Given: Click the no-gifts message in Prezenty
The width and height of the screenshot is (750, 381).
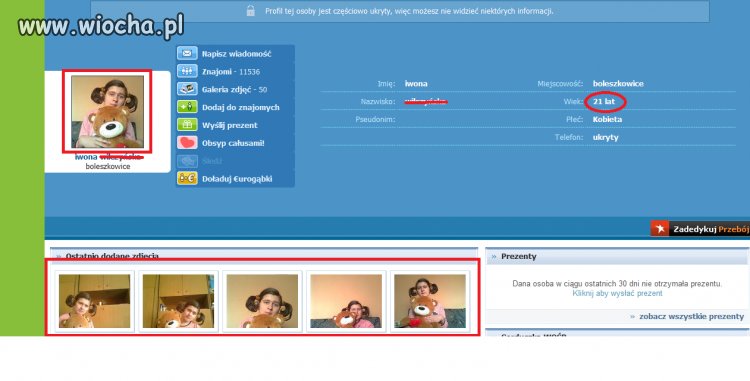Looking at the screenshot, I should click(x=617, y=283).
